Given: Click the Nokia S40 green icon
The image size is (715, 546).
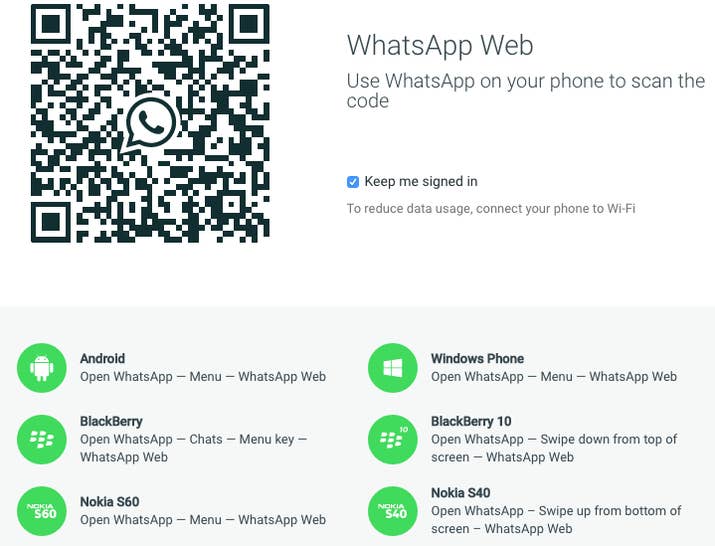Looking at the screenshot, I should coord(393,511).
